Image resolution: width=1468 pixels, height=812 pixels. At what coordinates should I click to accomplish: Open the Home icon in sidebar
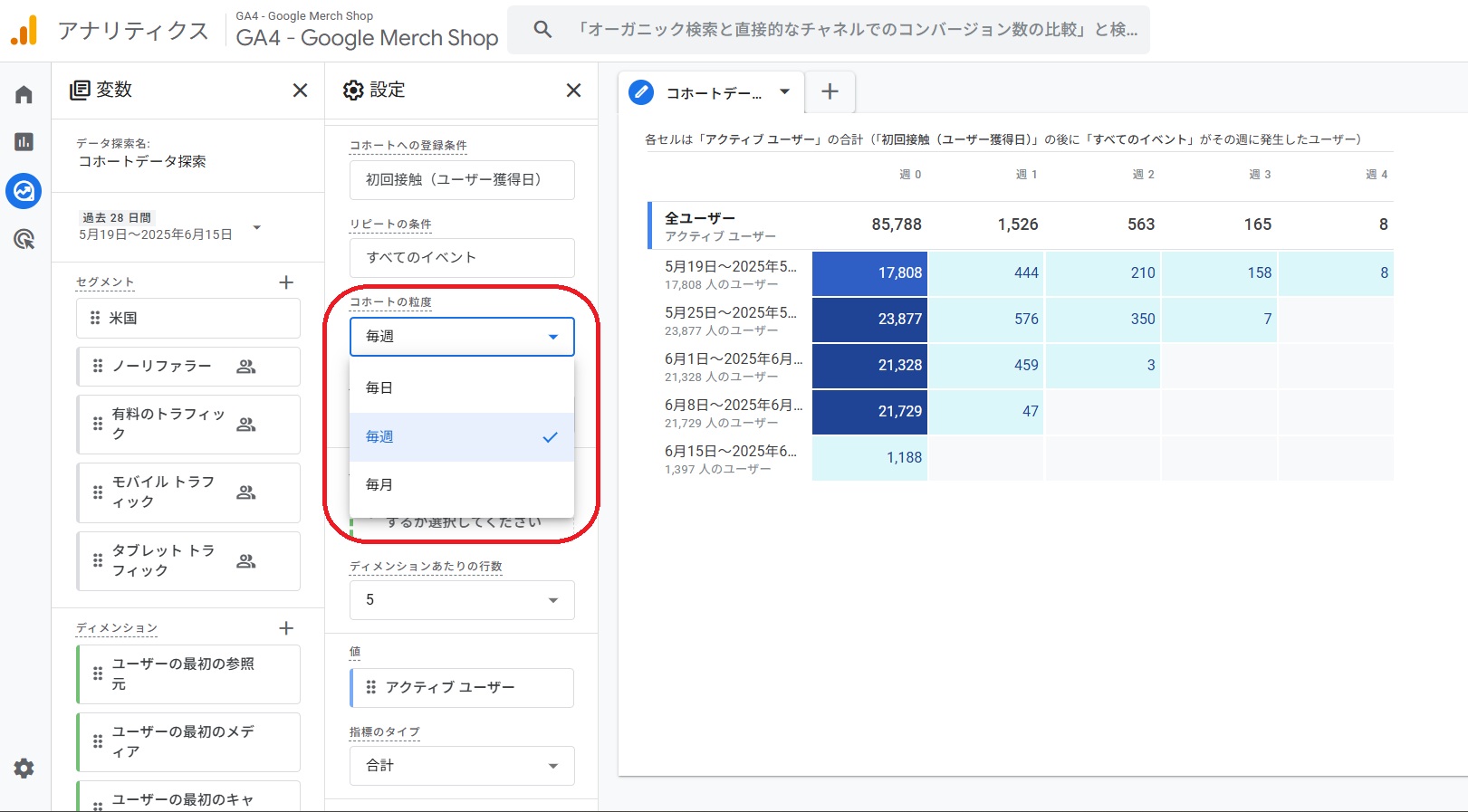tap(24, 95)
